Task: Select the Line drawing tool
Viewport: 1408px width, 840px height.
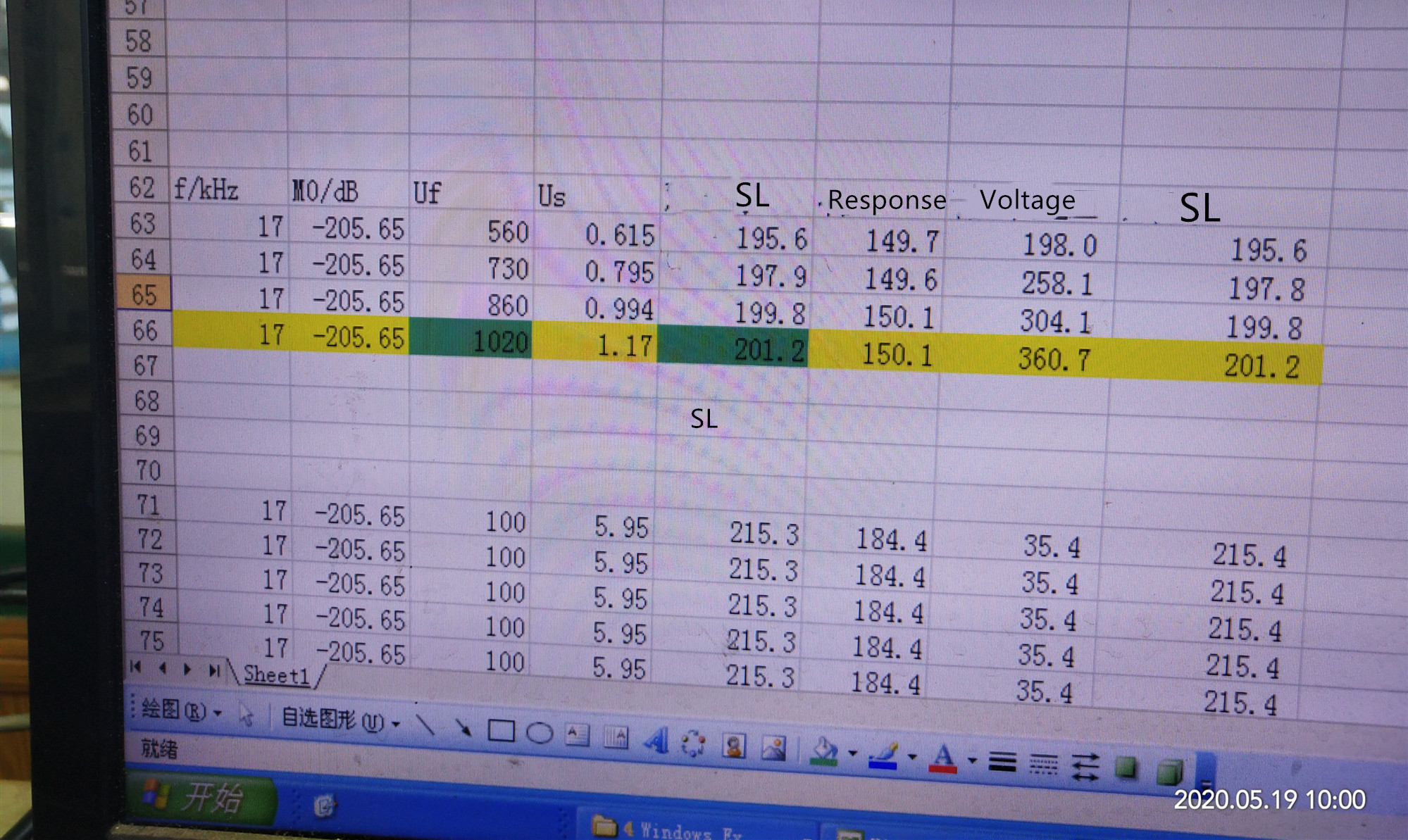Action: [x=425, y=725]
